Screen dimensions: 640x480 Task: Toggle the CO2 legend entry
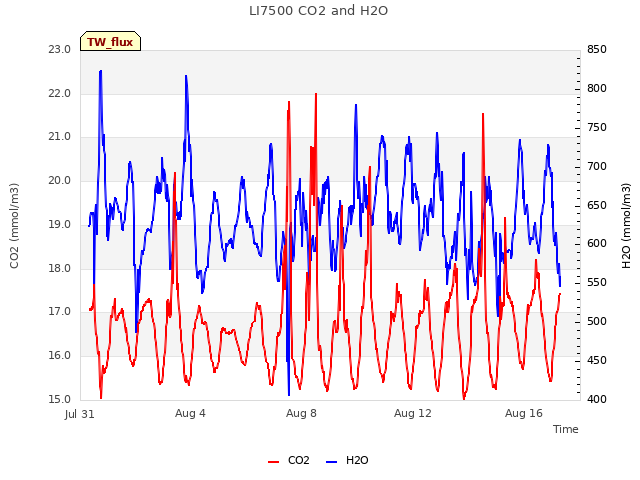[288, 460]
